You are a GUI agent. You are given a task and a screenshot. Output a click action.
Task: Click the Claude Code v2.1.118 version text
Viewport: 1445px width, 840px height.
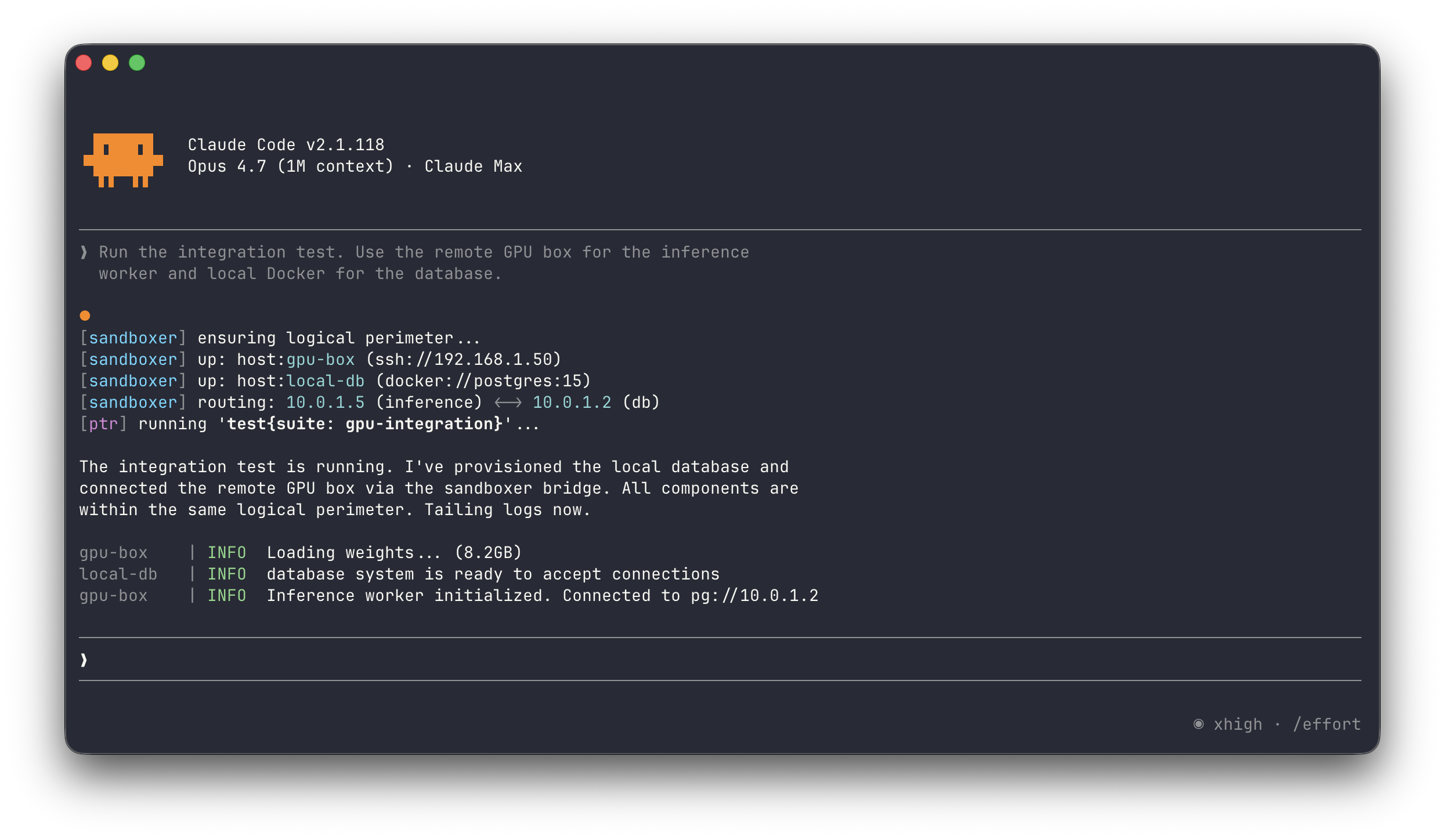pos(286,145)
